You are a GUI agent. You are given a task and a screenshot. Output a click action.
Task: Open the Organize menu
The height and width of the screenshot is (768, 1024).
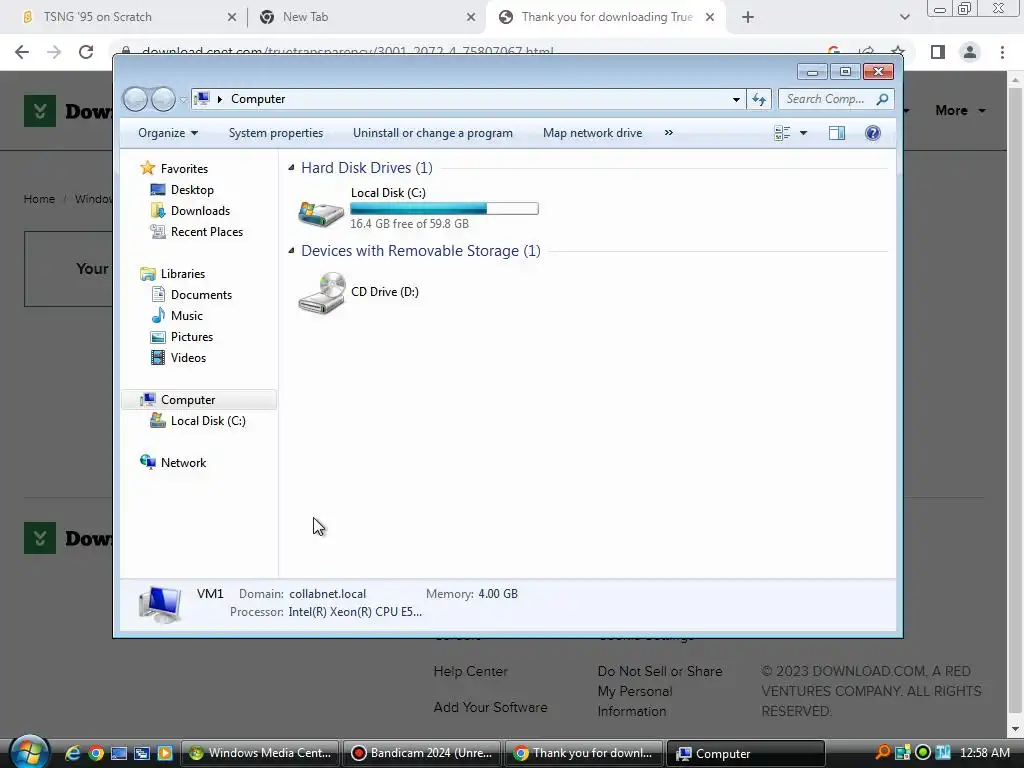pyautogui.click(x=168, y=133)
